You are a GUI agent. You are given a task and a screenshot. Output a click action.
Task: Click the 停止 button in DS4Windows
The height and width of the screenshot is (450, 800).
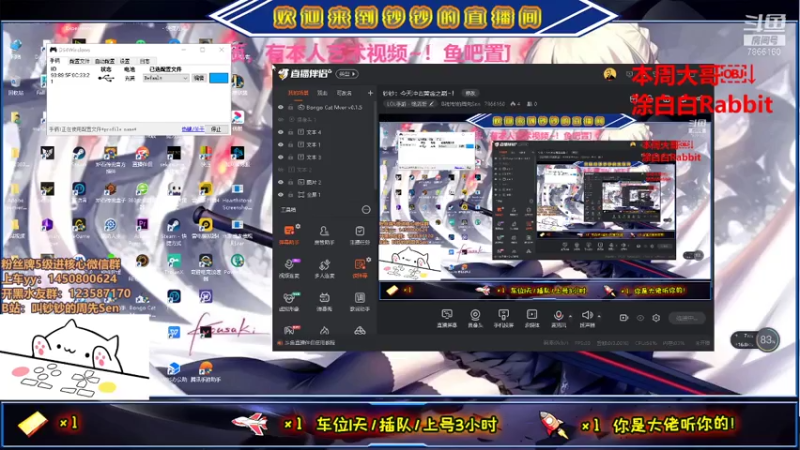(x=216, y=129)
